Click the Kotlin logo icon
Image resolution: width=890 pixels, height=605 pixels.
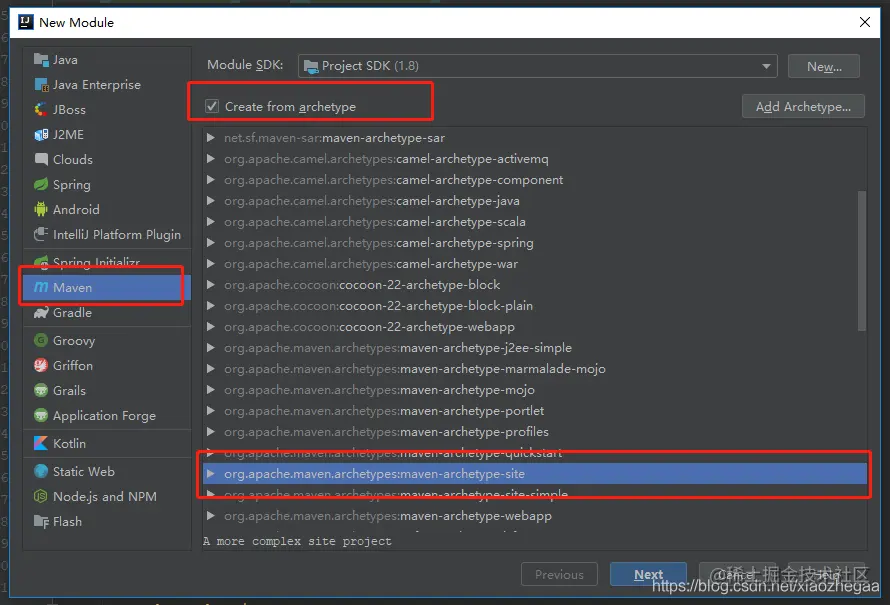tap(41, 443)
